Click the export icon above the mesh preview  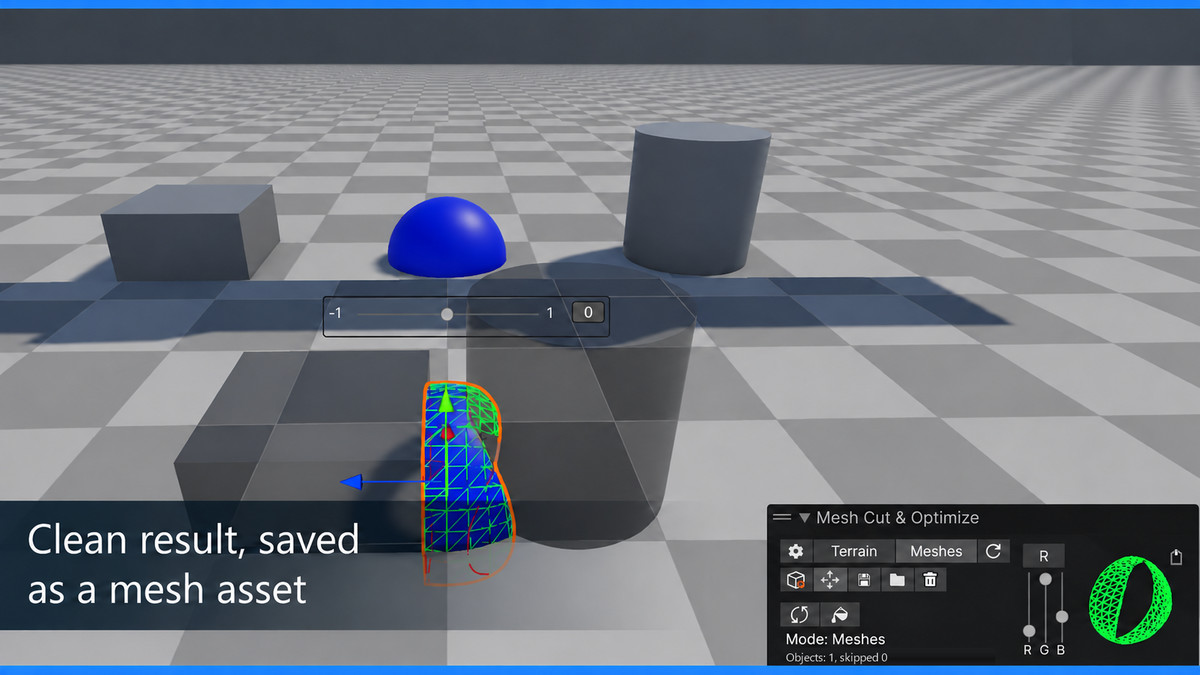(x=1177, y=555)
